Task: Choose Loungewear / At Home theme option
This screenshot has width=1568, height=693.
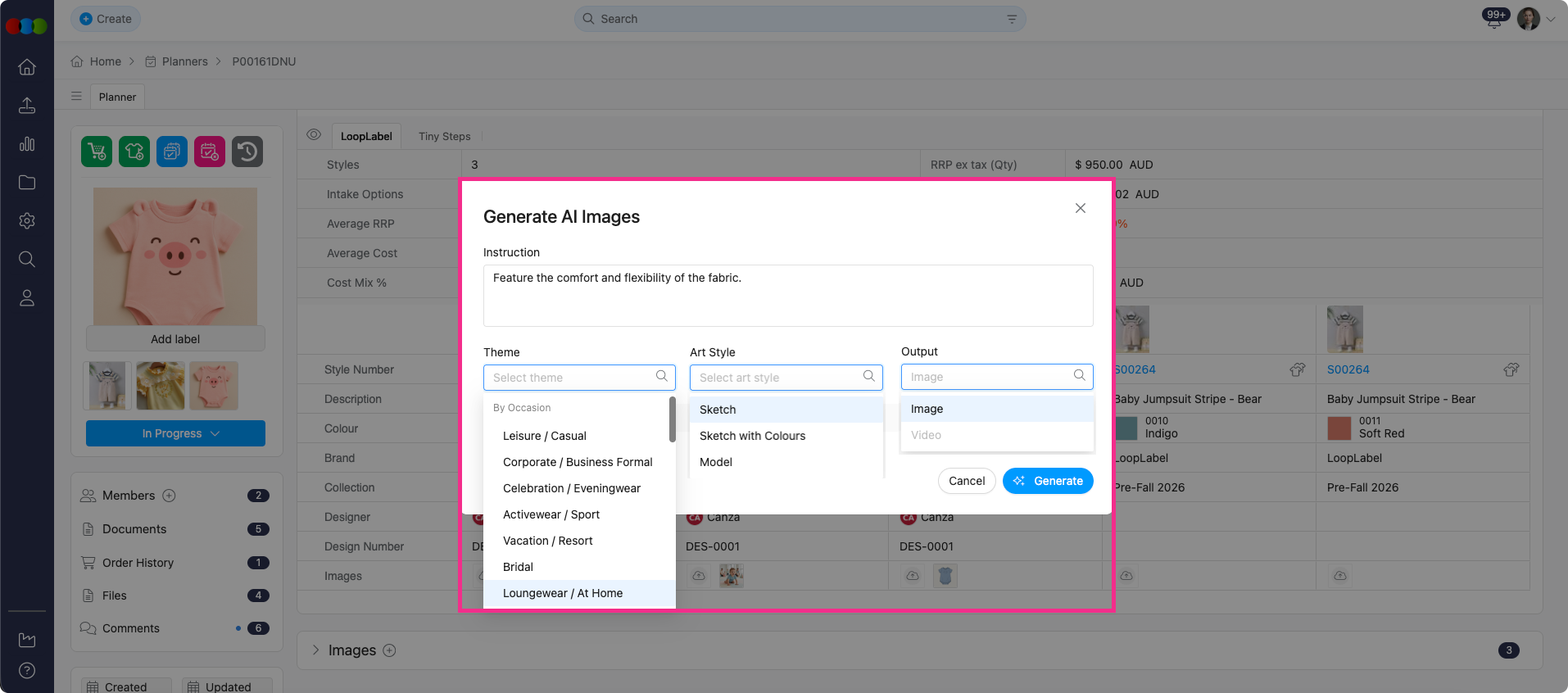Action: 563,593
